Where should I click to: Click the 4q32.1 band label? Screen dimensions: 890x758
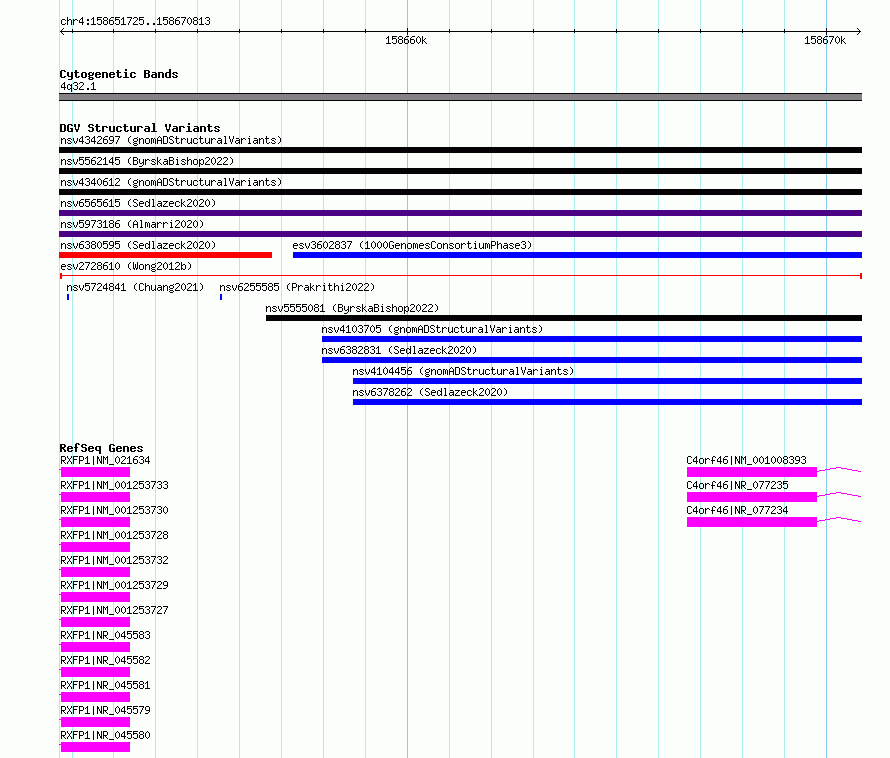click(x=78, y=86)
